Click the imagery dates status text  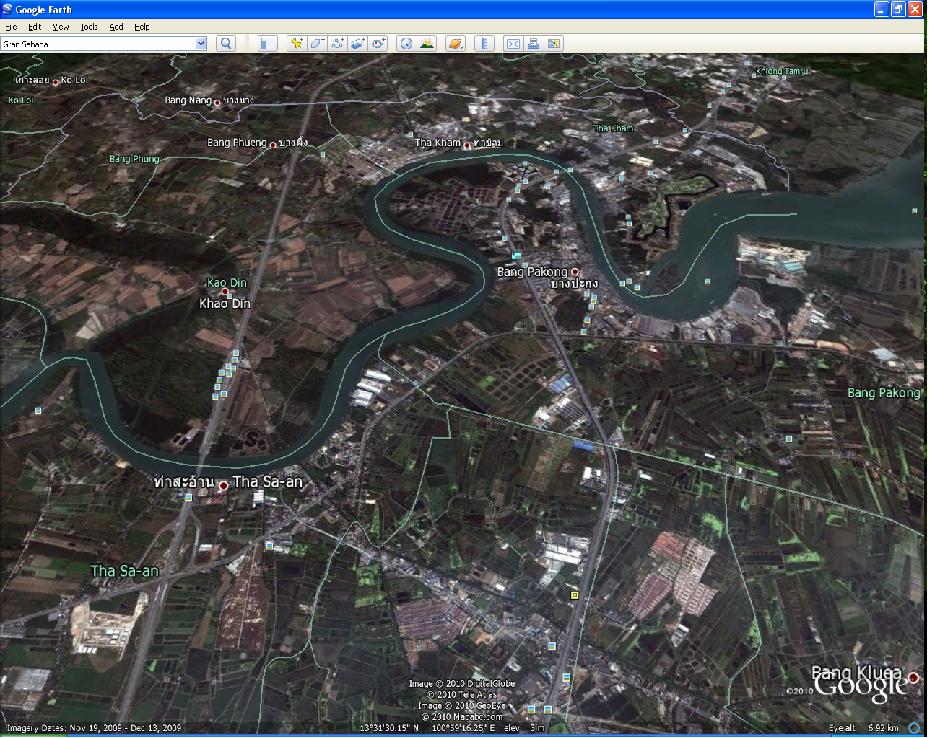[93, 728]
